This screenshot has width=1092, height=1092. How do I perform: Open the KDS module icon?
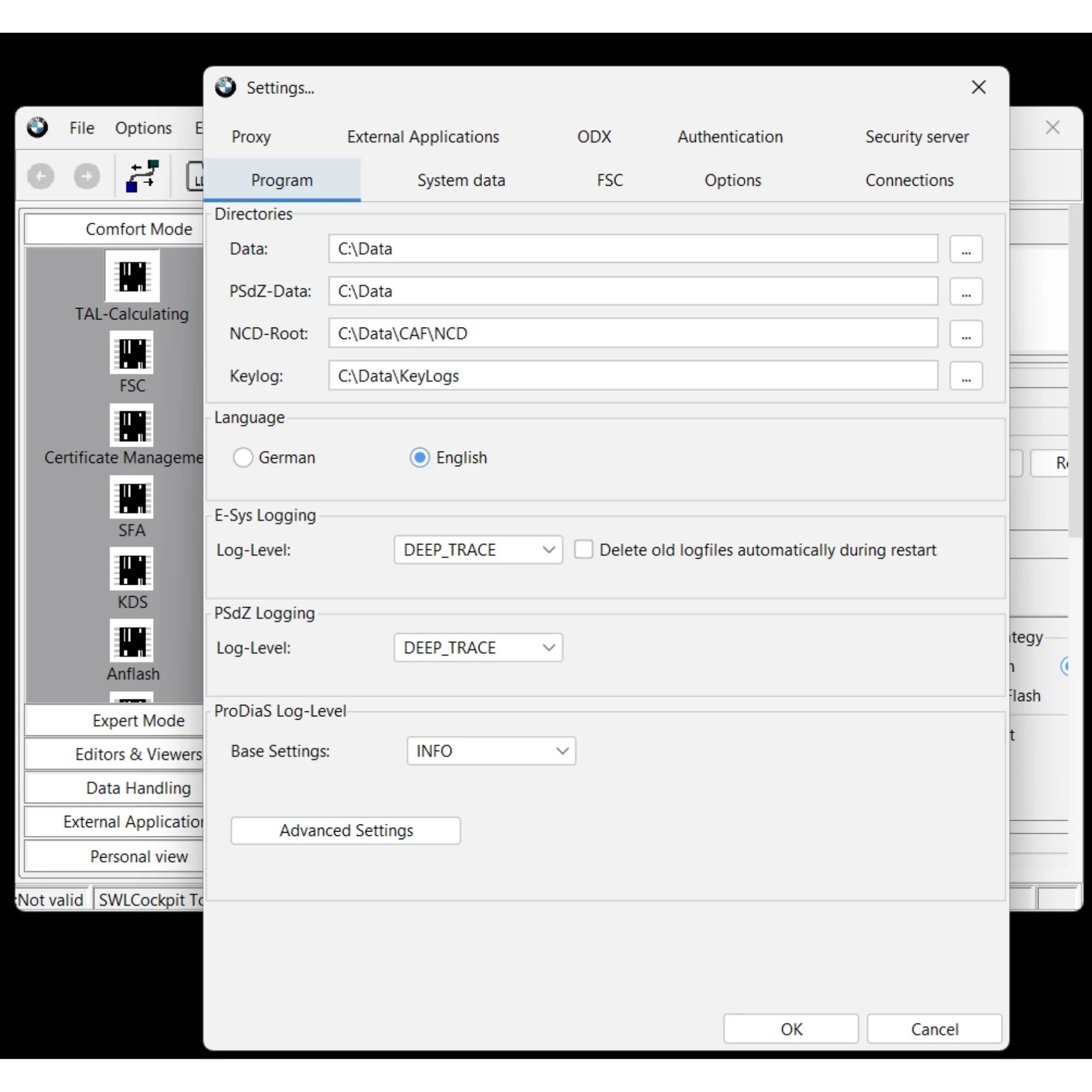[x=132, y=569]
